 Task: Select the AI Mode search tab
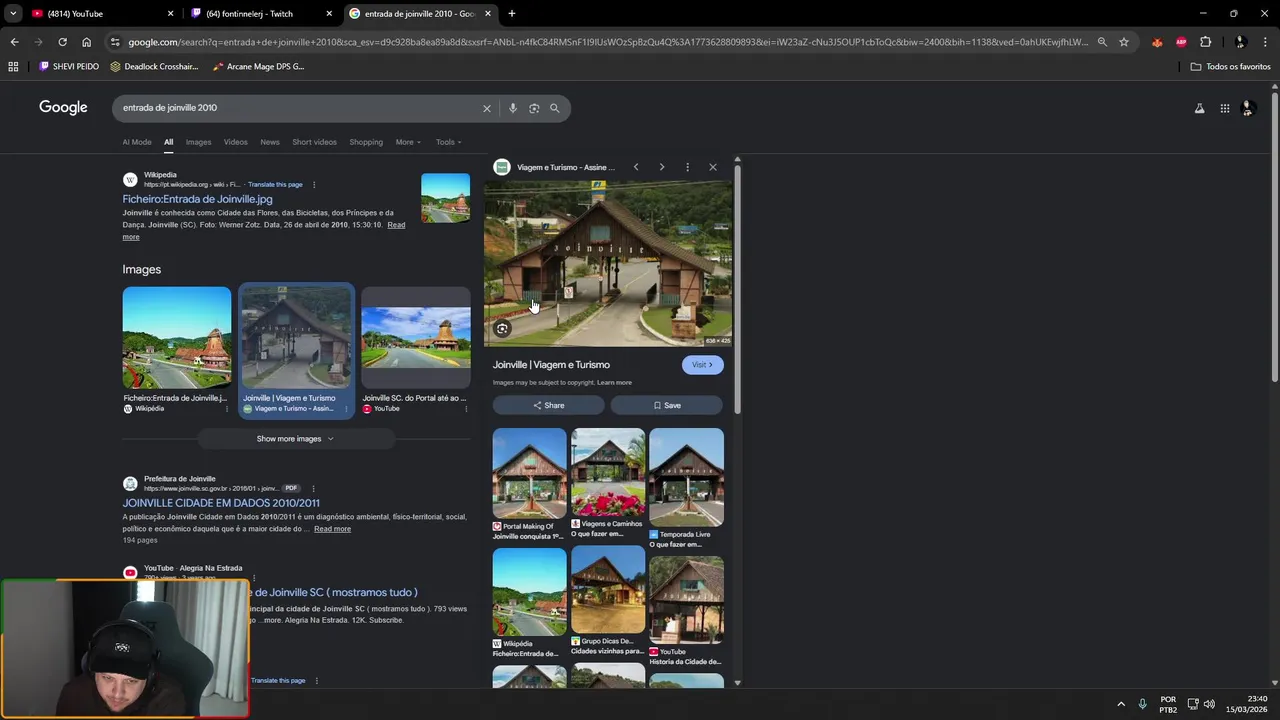point(137,142)
